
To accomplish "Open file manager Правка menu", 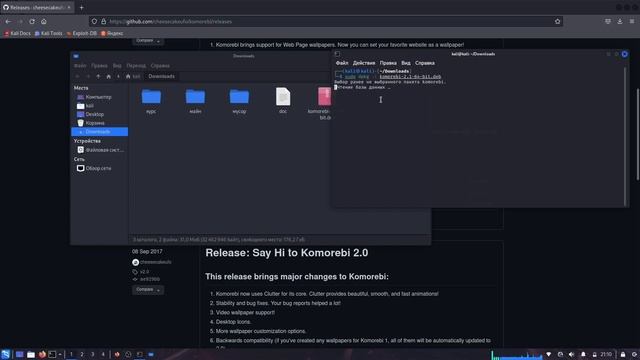I will point(99,66).
